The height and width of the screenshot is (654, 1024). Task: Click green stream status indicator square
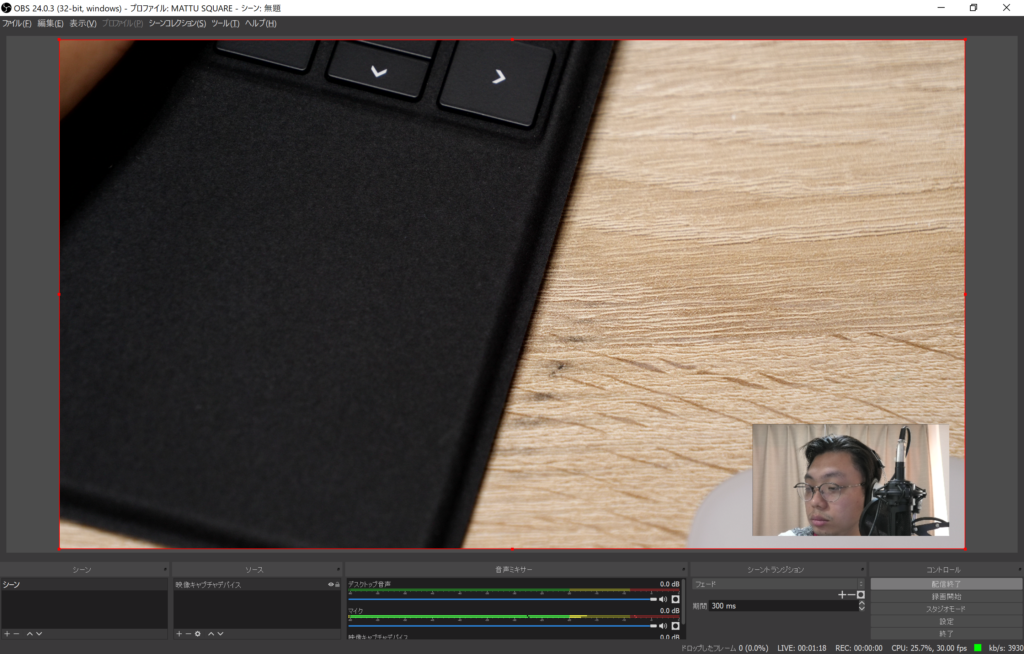coord(978,647)
